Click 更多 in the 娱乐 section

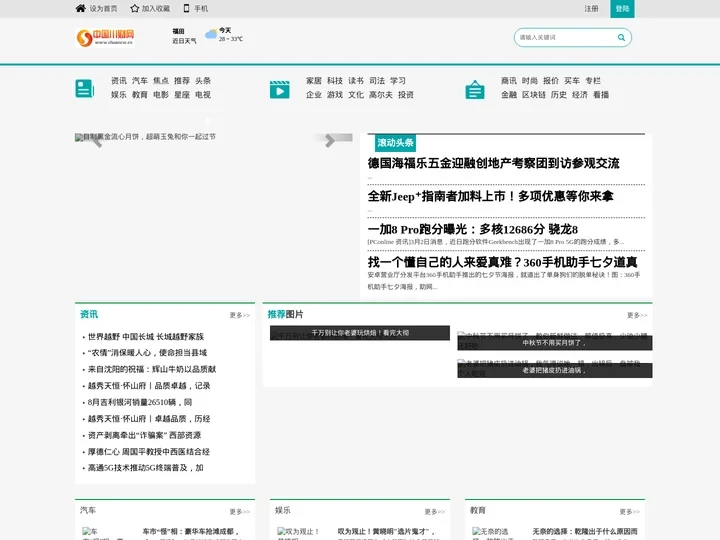pyautogui.click(x=434, y=512)
